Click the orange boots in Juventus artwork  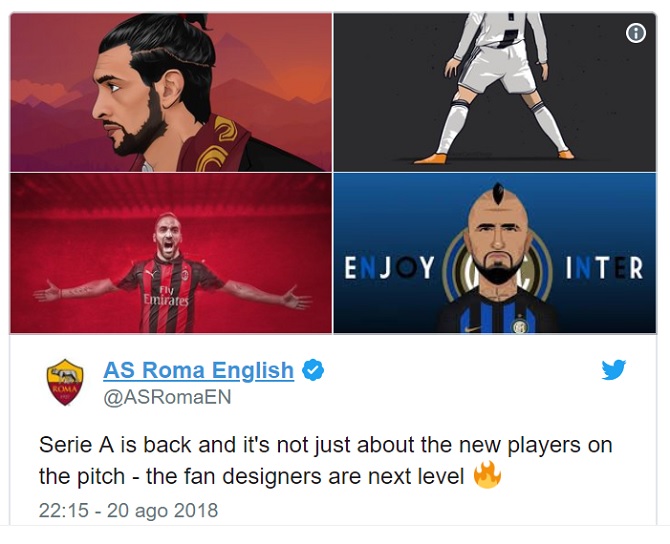pyautogui.click(x=493, y=156)
